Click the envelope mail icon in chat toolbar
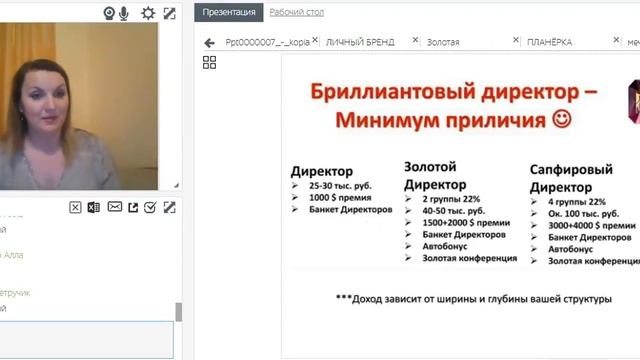Screen dimensions: 640x360 tap(115, 207)
